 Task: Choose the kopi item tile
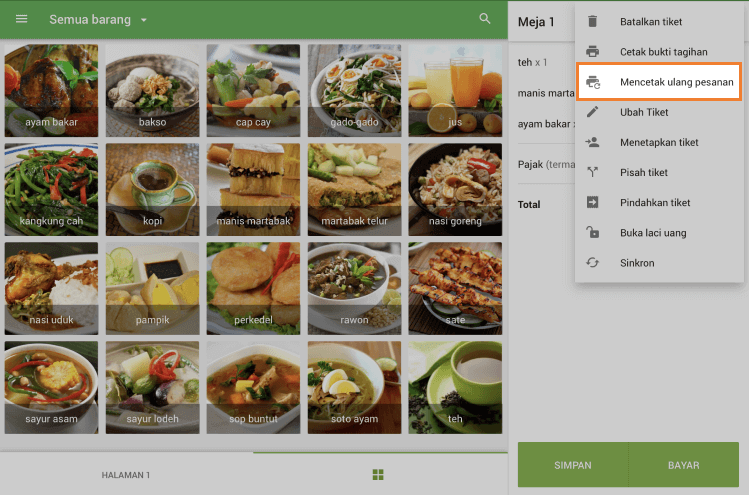151,189
